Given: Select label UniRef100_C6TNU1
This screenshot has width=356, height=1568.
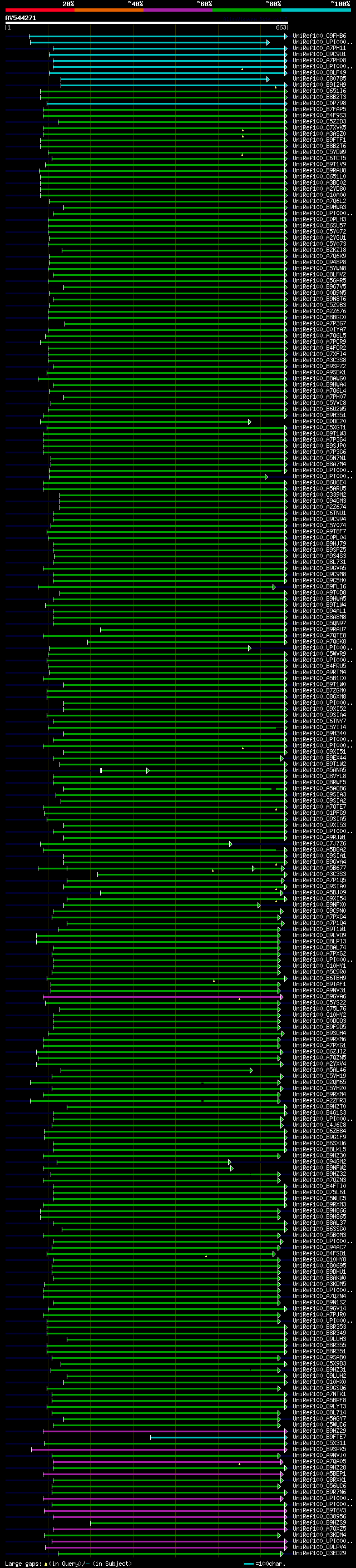Looking at the screenshot, I should (319, 513).
